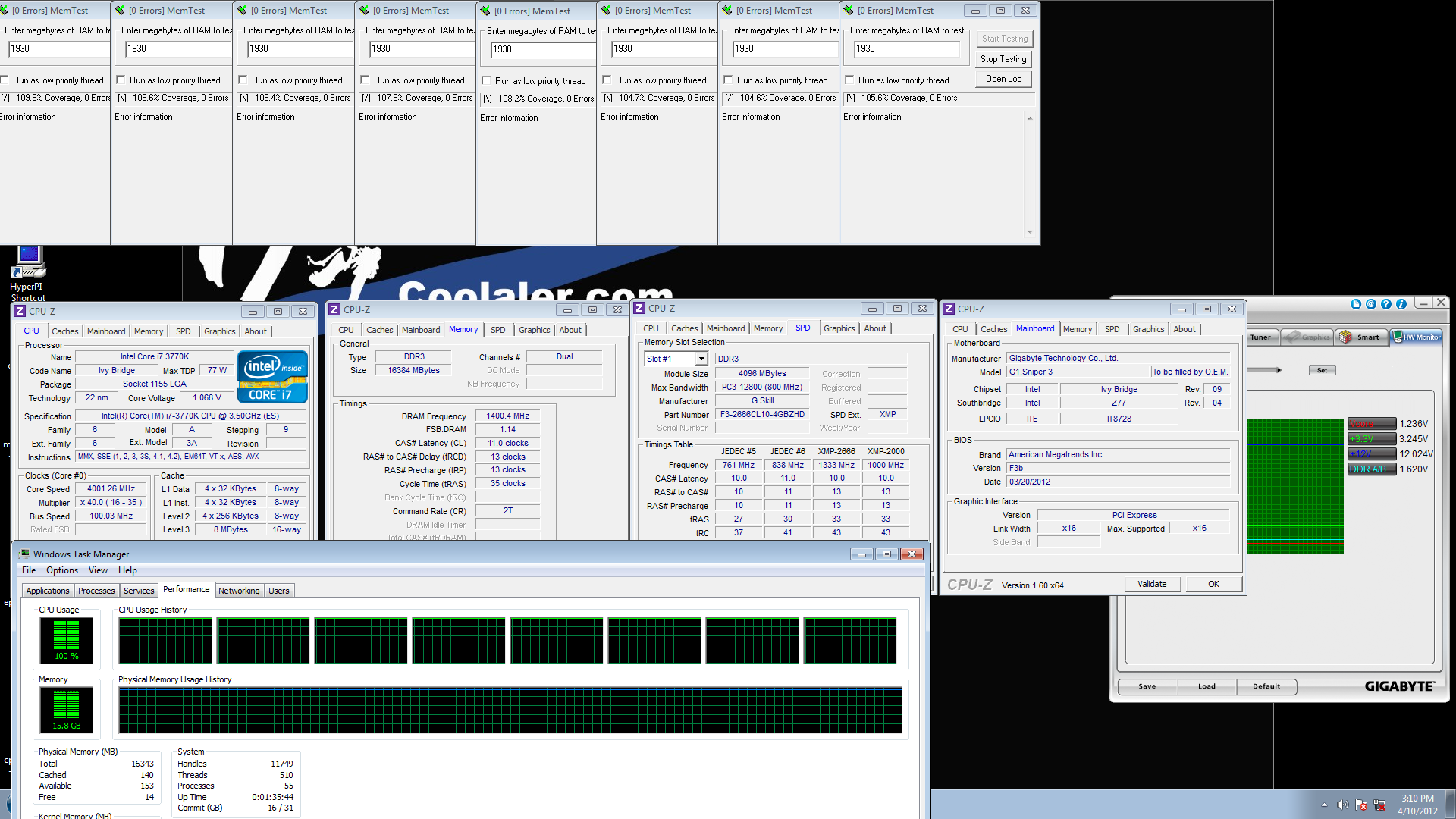The height and width of the screenshot is (819, 1456).
Task: Click the document icon in Gigabyte utility header
Action: pos(1356,304)
